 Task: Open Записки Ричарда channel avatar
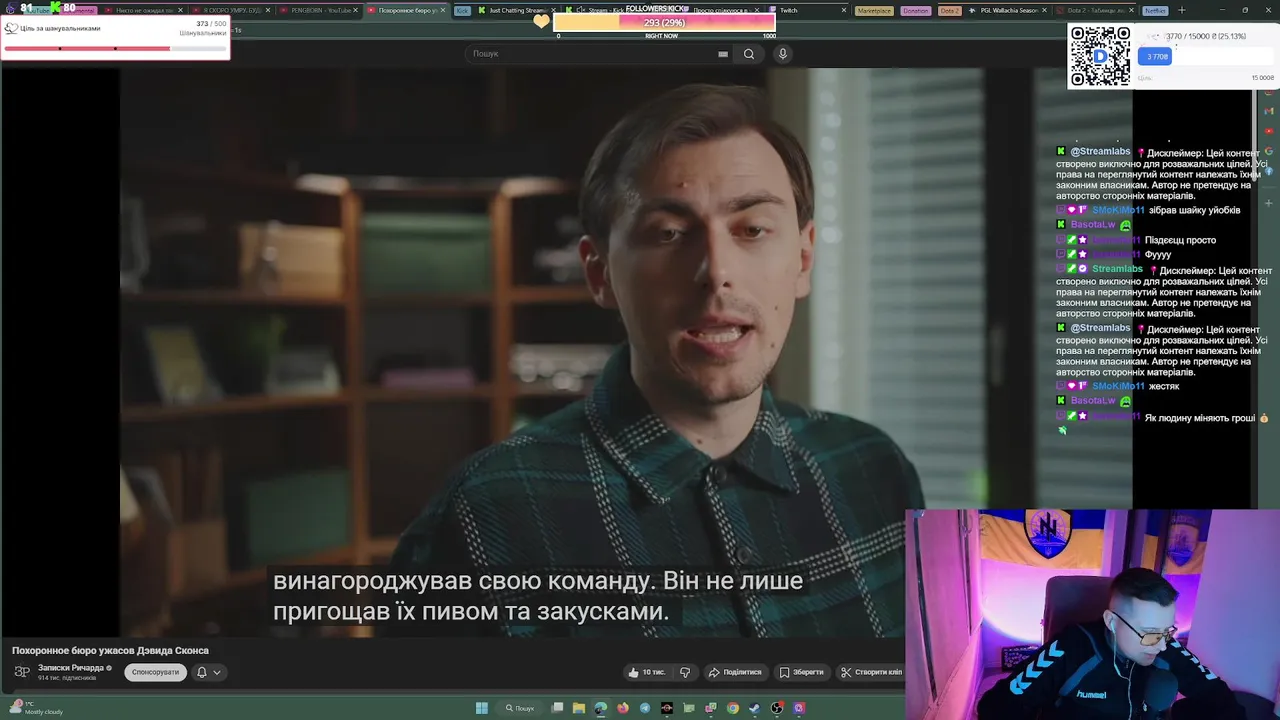click(x=22, y=672)
